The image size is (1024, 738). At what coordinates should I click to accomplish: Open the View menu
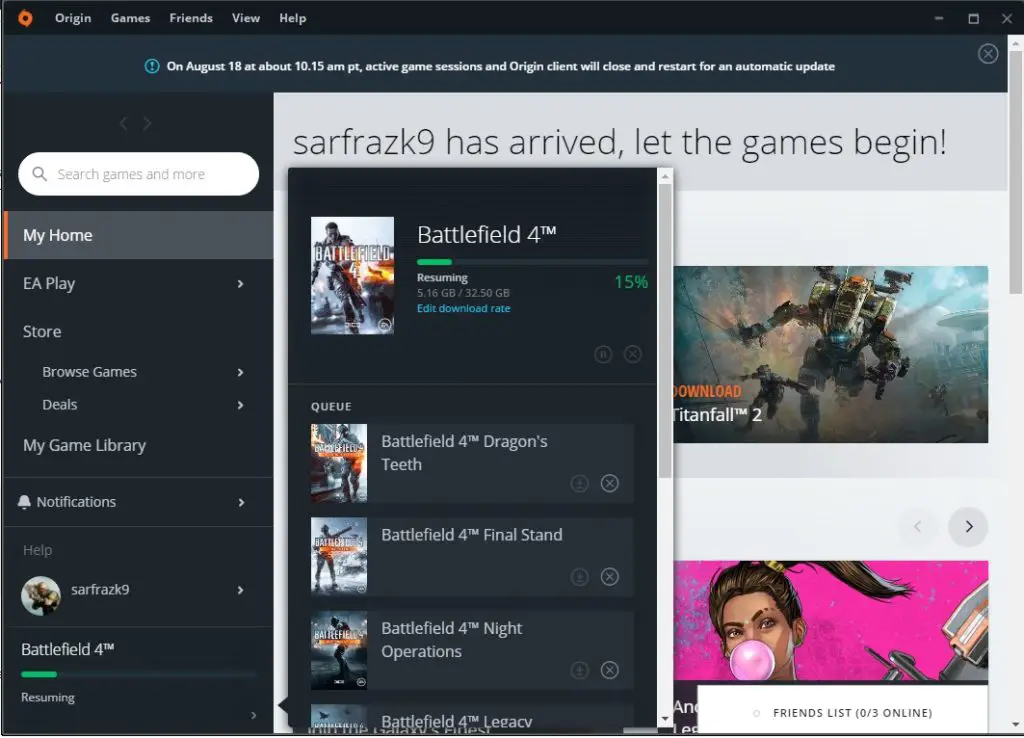point(246,18)
